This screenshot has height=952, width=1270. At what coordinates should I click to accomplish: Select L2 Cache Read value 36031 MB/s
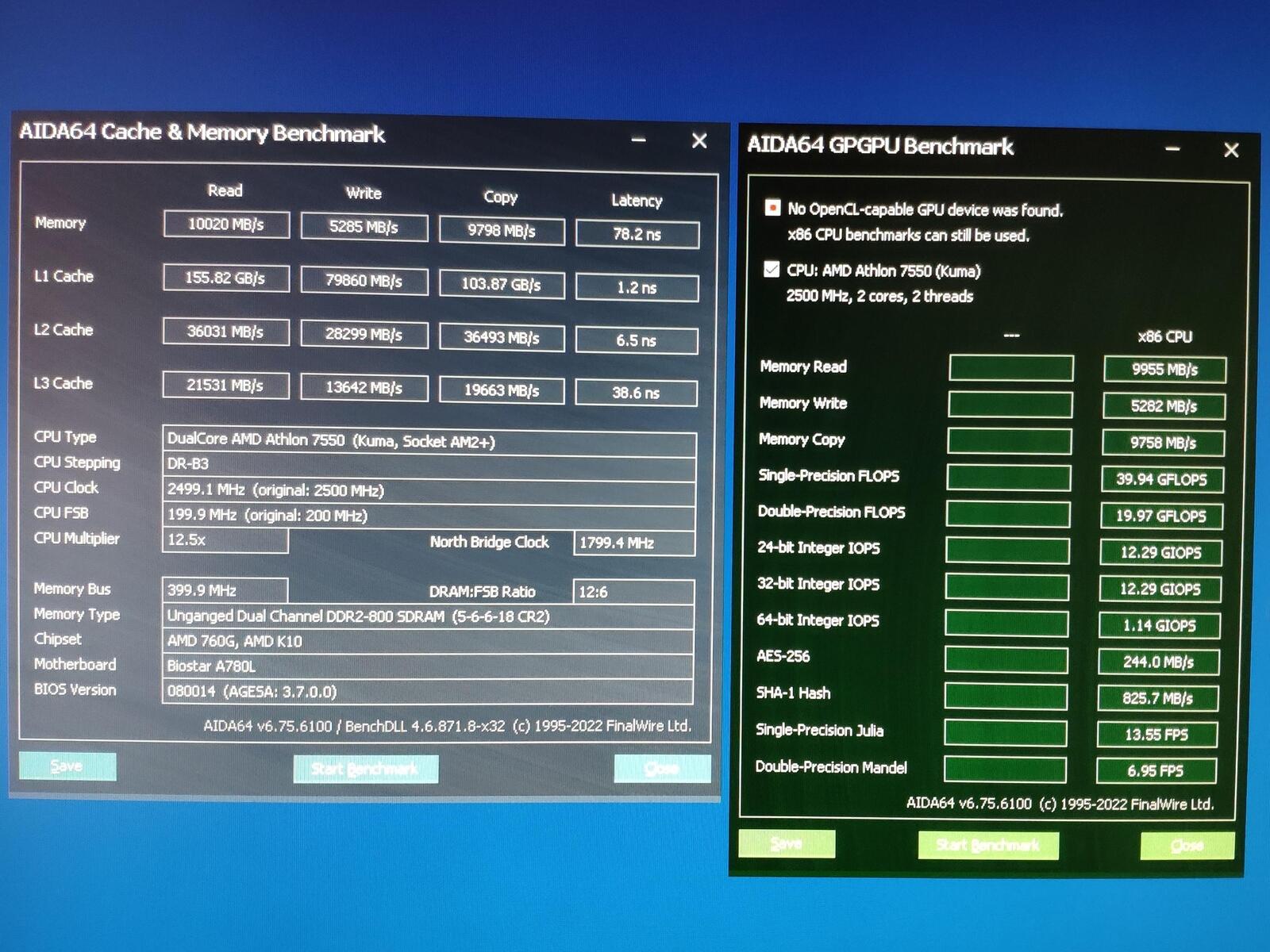(x=225, y=332)
